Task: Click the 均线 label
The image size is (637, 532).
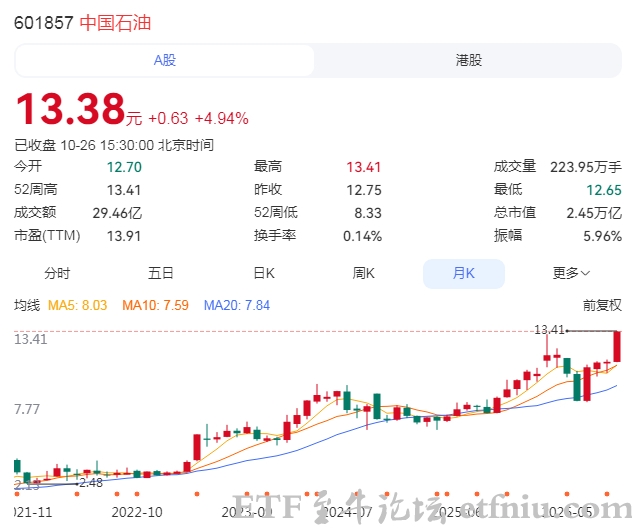Action: click(x=27, y=305)
